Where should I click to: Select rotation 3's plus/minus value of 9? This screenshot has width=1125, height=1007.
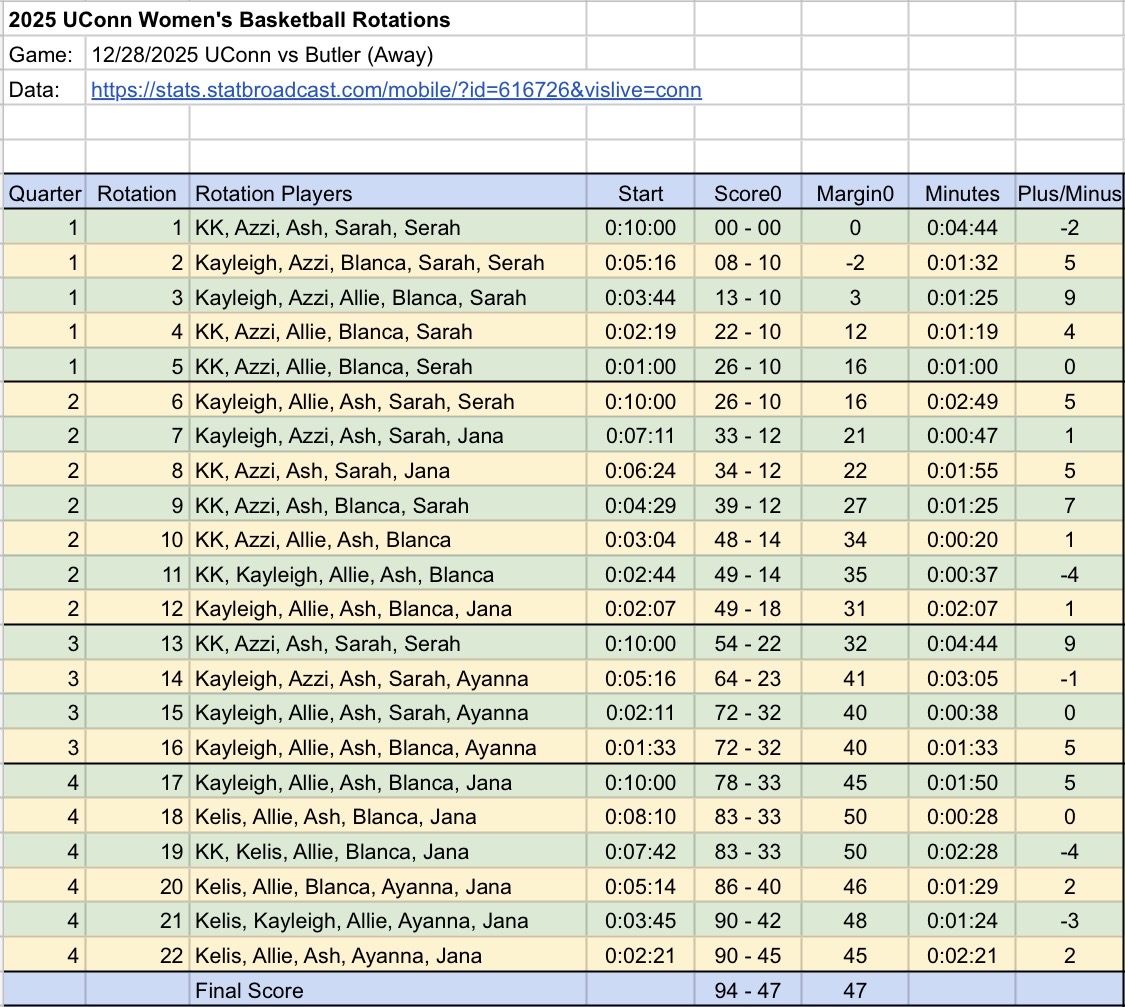(1069, 297)
